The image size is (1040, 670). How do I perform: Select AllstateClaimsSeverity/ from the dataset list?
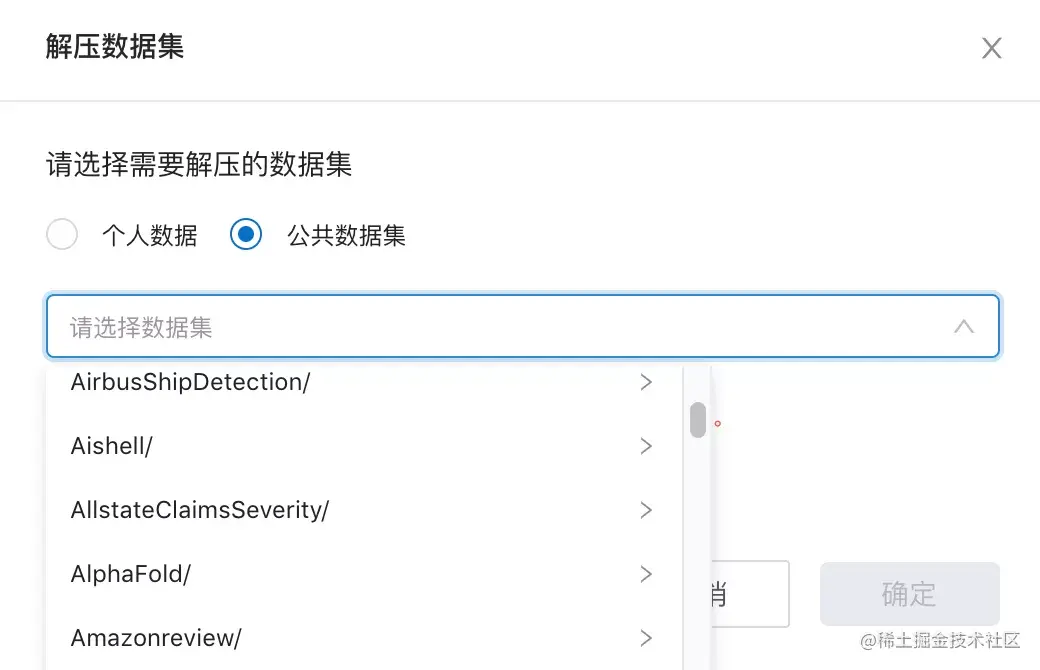point(199,510)
